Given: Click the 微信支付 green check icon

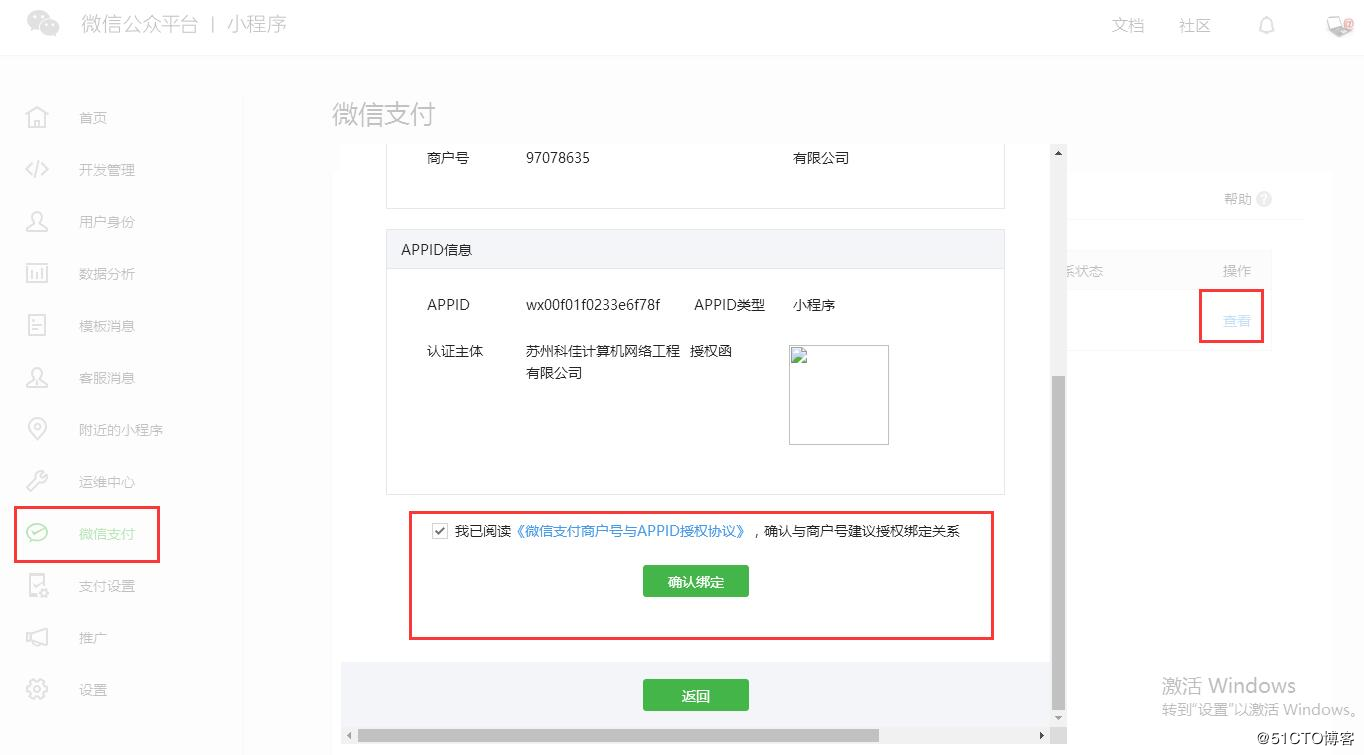Looking at the screenshot, I should point(37,533).
